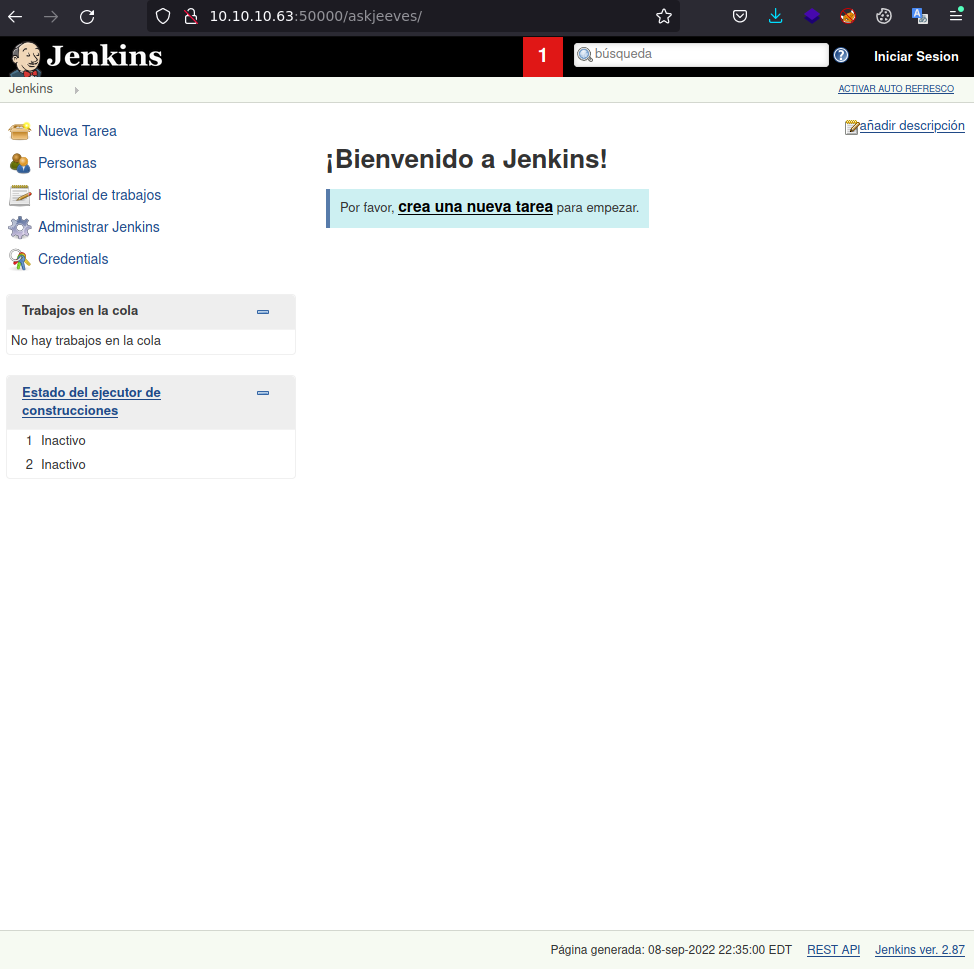Open Nueva Tarea from the sidebar
The height and width of the screenshot is (969, 974).
click(77, 131)
